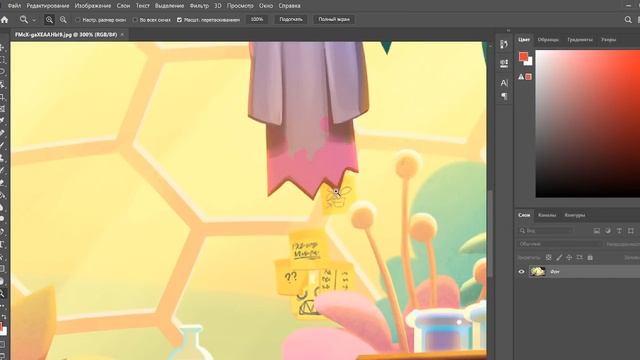Click the Подогнать button

point(291,20)
